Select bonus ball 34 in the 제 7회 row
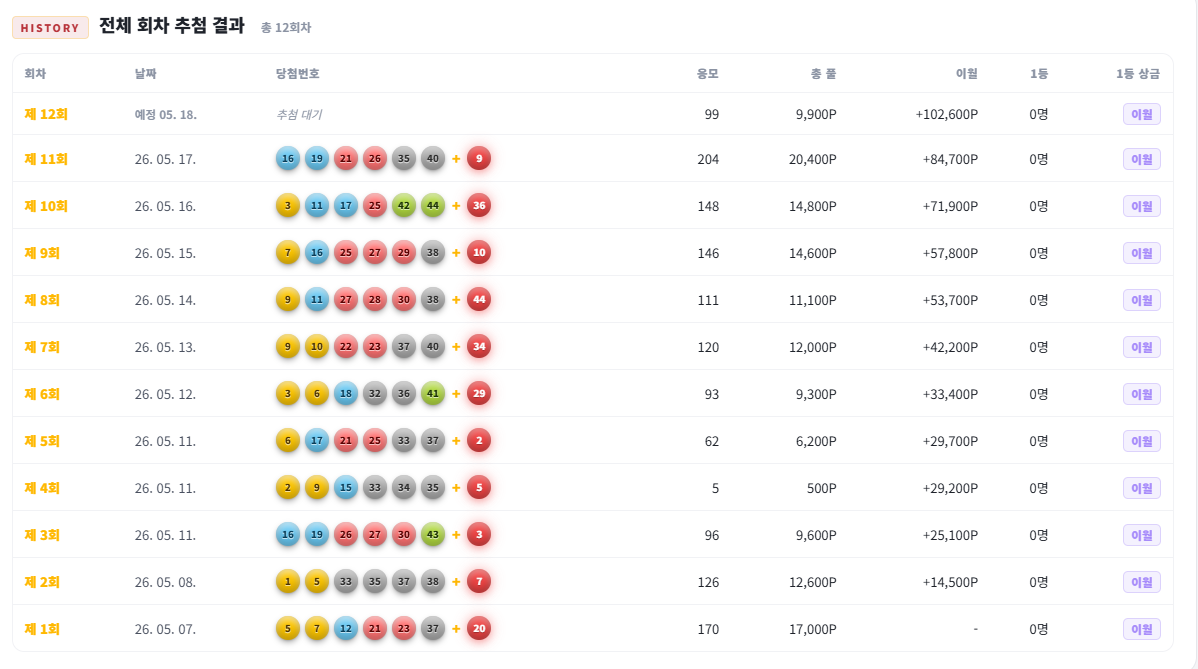 coord(479,347)
